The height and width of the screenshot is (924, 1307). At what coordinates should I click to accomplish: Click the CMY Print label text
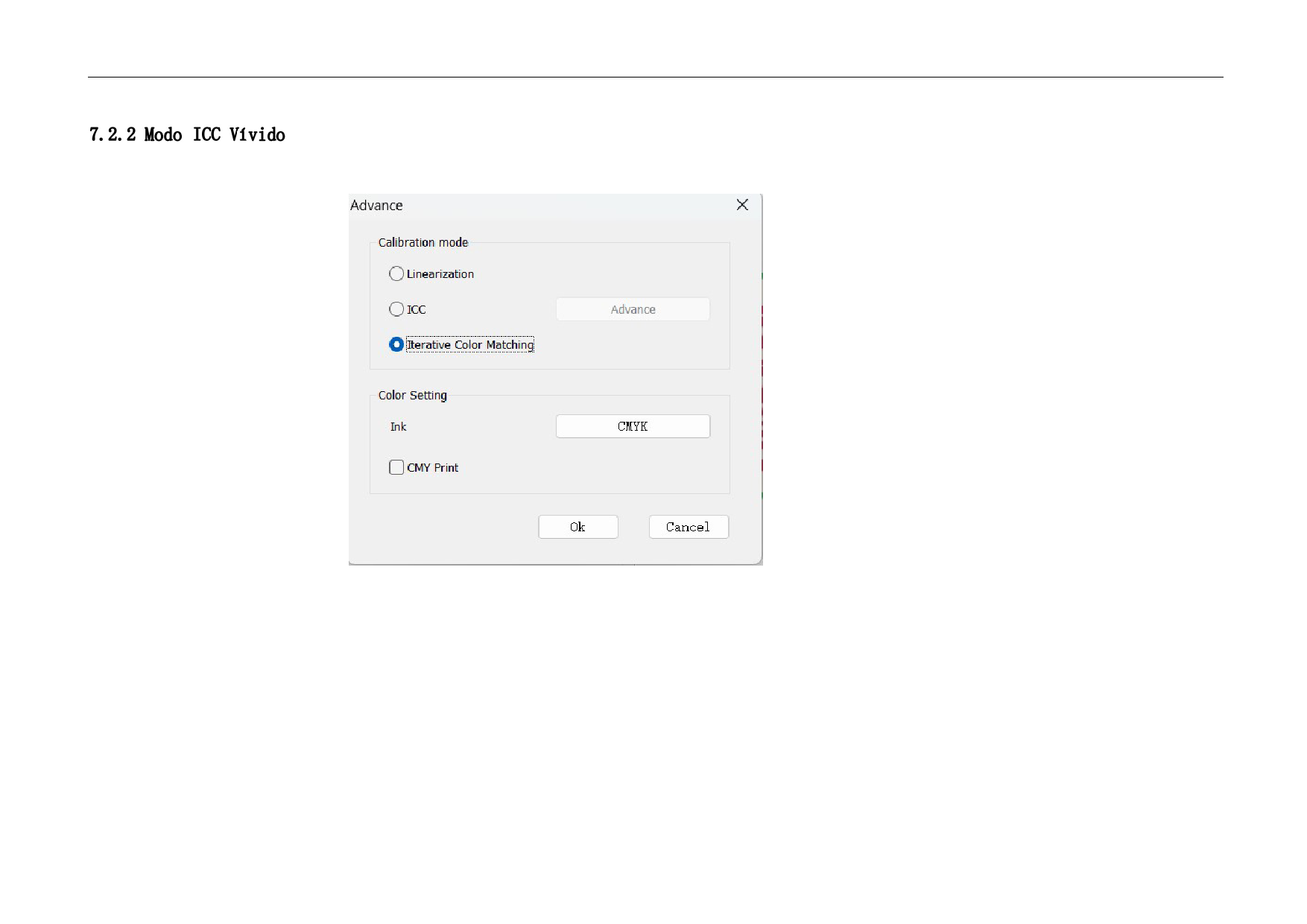(x=432, y=468)
